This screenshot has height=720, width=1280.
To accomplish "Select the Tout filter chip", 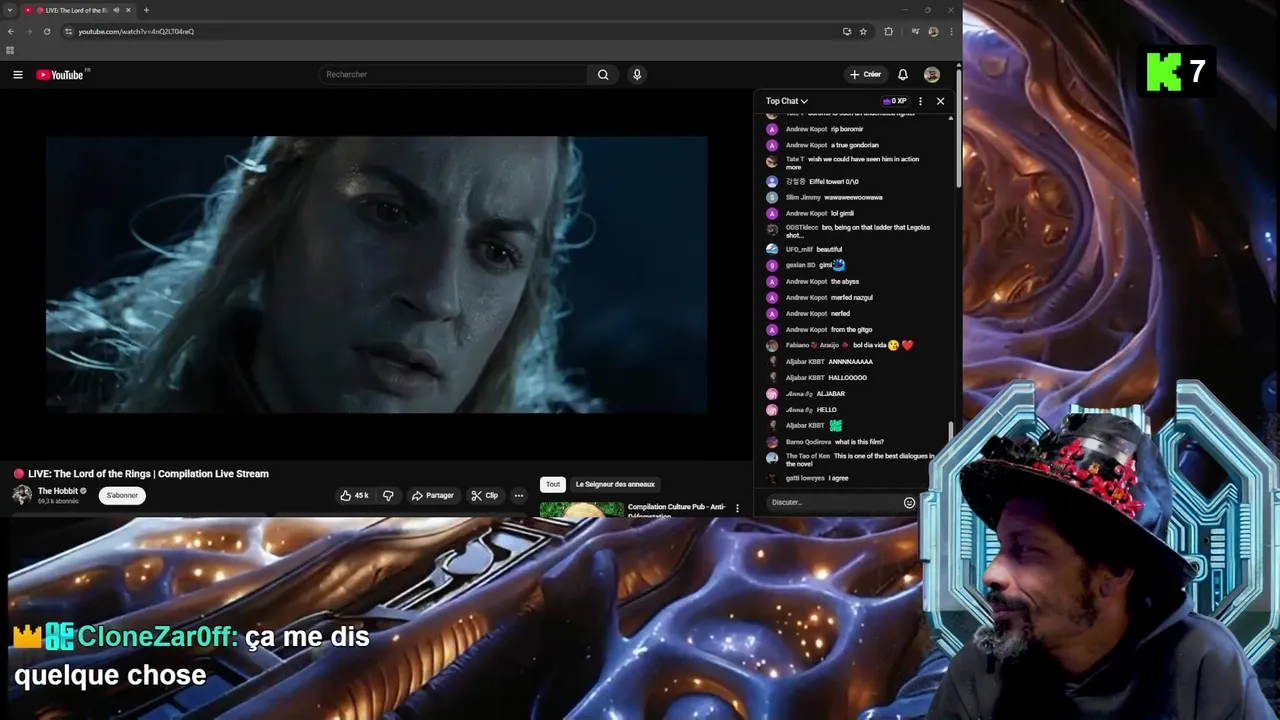I will coord(553,484).
